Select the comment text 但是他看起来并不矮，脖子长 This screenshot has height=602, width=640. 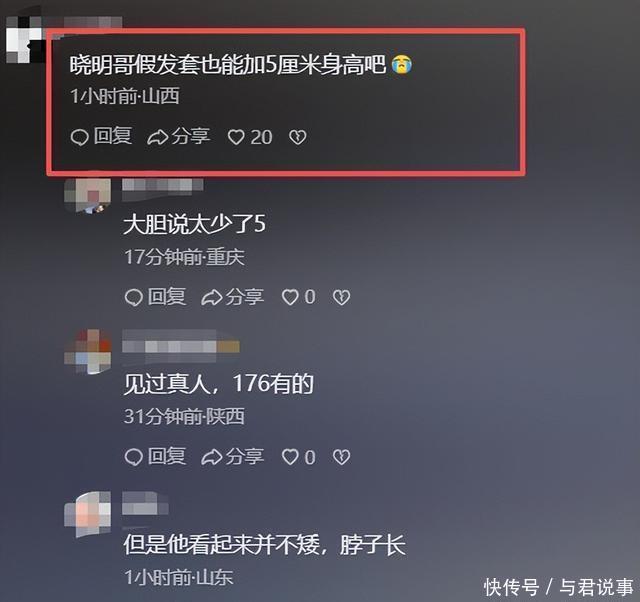(264, 544)
